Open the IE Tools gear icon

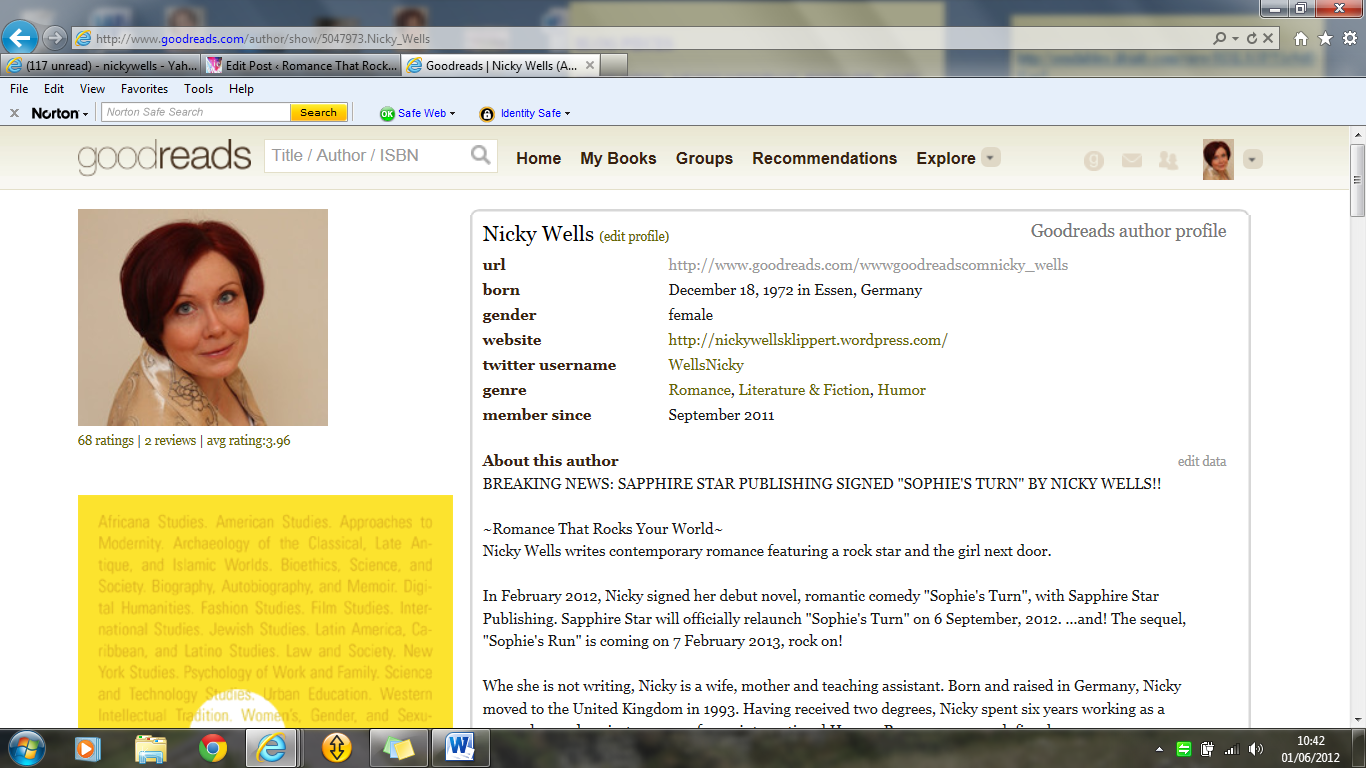pyautogui.click(x=1349, y=39)
